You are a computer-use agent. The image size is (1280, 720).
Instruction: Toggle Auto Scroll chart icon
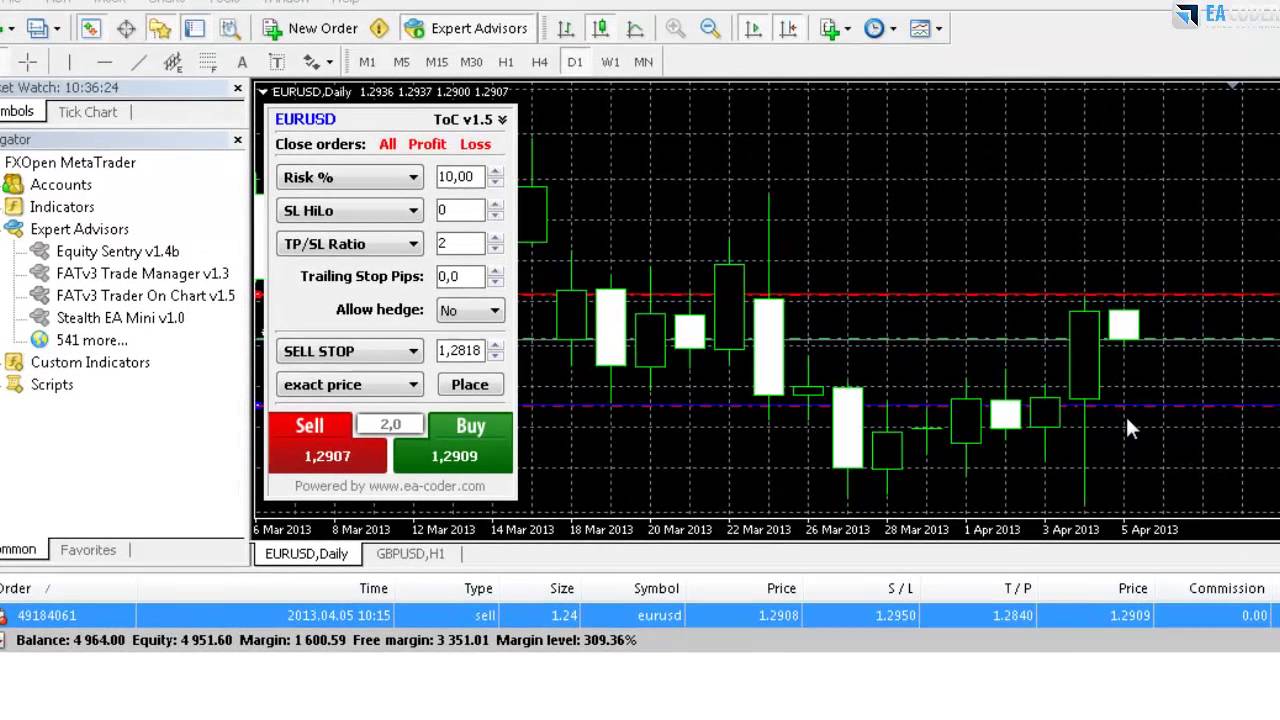coord(753,29)
